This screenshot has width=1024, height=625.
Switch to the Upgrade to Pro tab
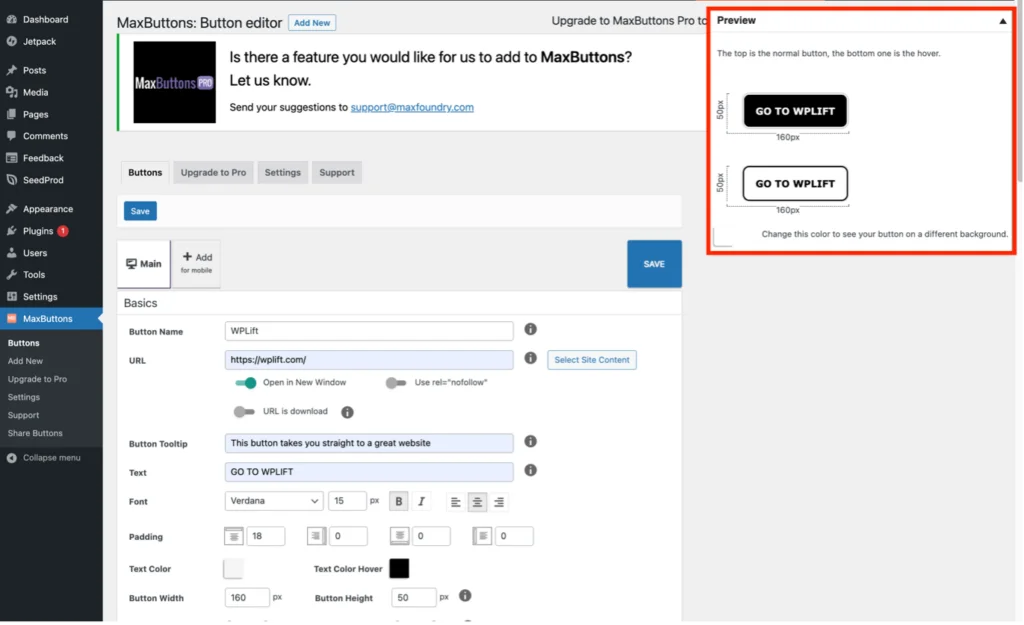(x=214, y=172)
